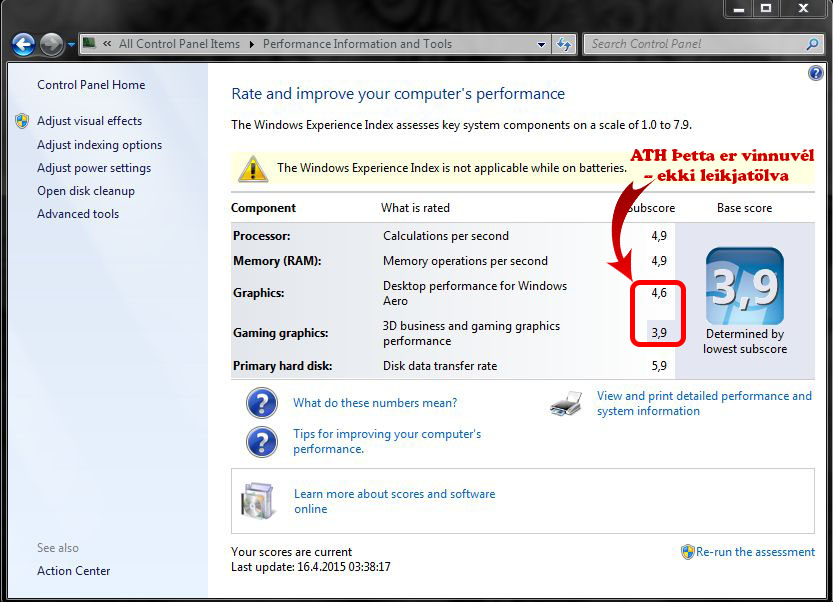Go to 'Control Panel Home'
The image size is (833, 602).
[x=91, y=85]
